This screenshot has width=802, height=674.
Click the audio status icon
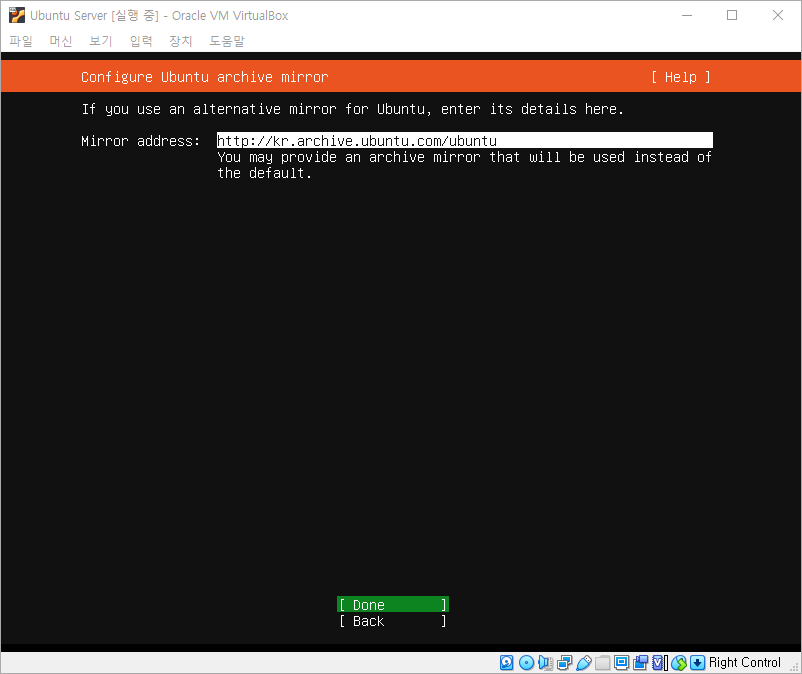pyautogui.click(x=545, y=662)
